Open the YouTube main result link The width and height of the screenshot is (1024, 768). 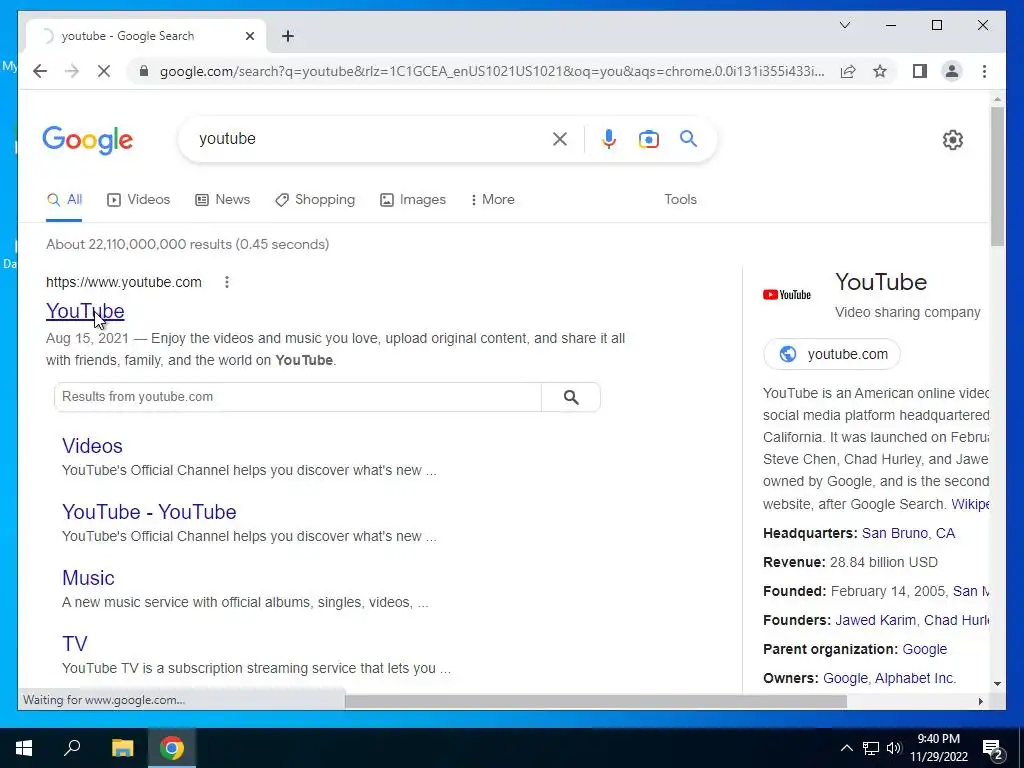[85, 311]
